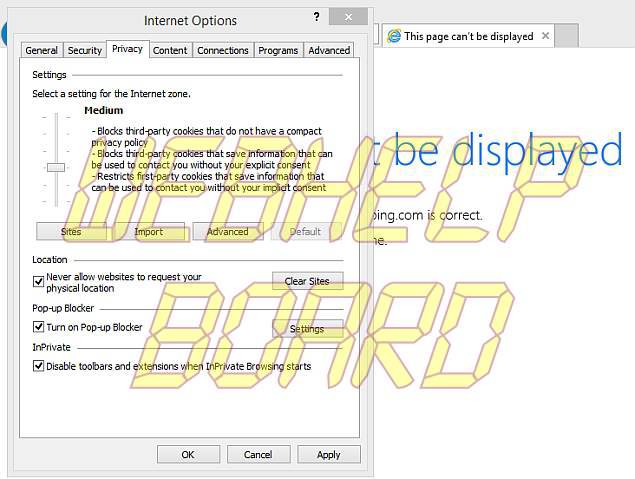
Task: Open the General tab
Action: pos(42,50)
